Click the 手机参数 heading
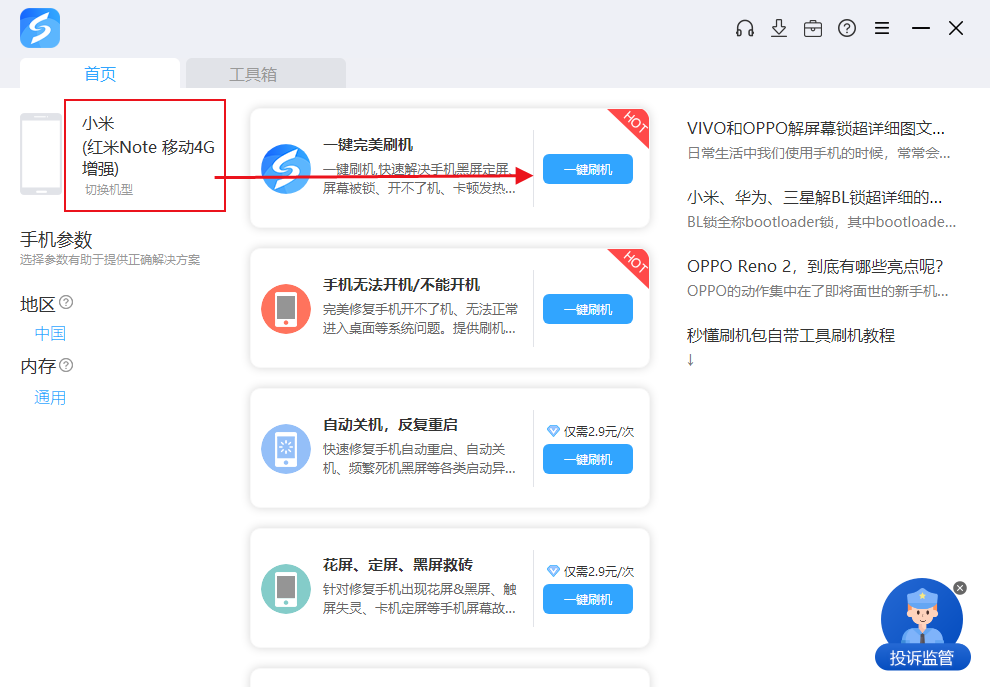990x687 pixels. (x=56, y=240)
